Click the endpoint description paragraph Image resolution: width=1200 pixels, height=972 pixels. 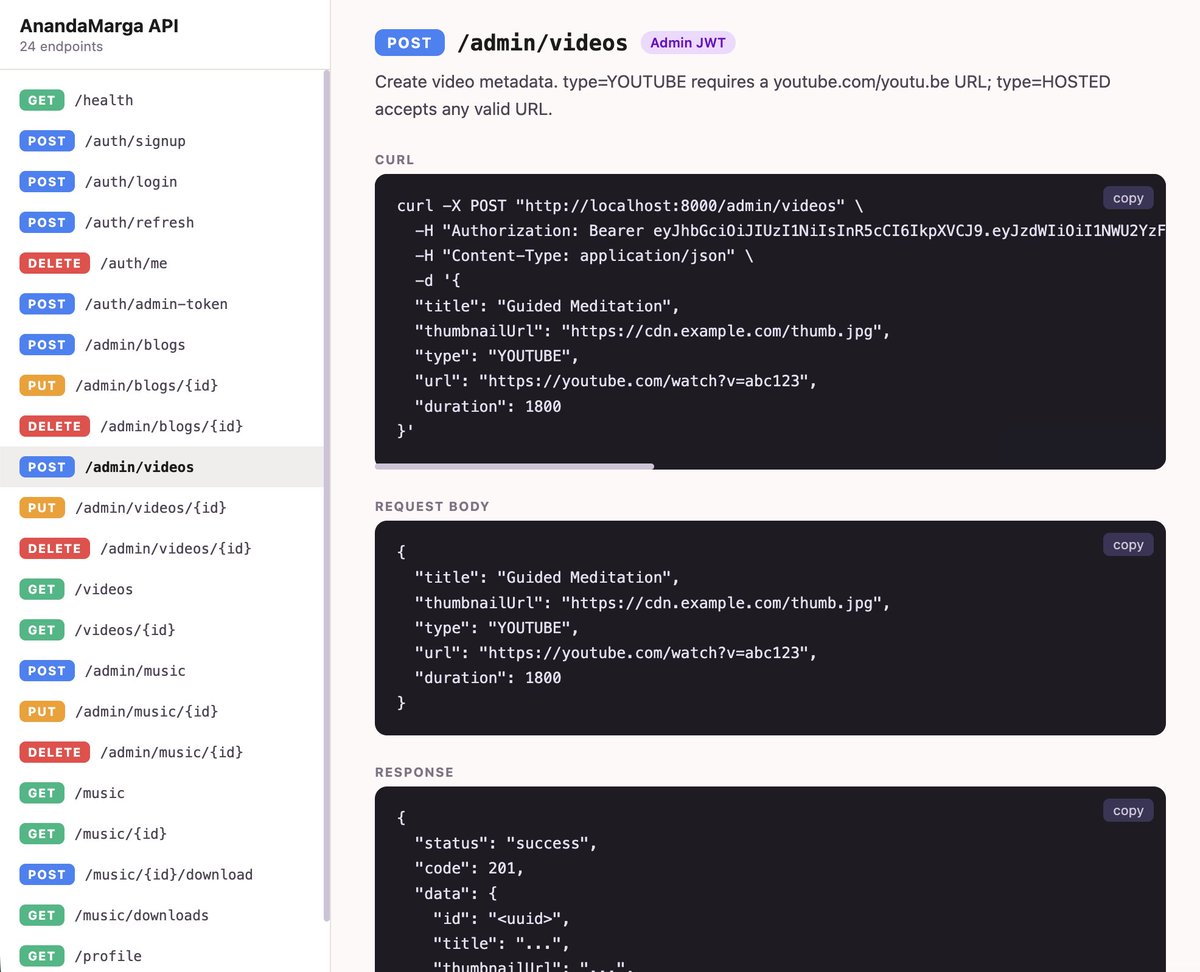point(743,95)
